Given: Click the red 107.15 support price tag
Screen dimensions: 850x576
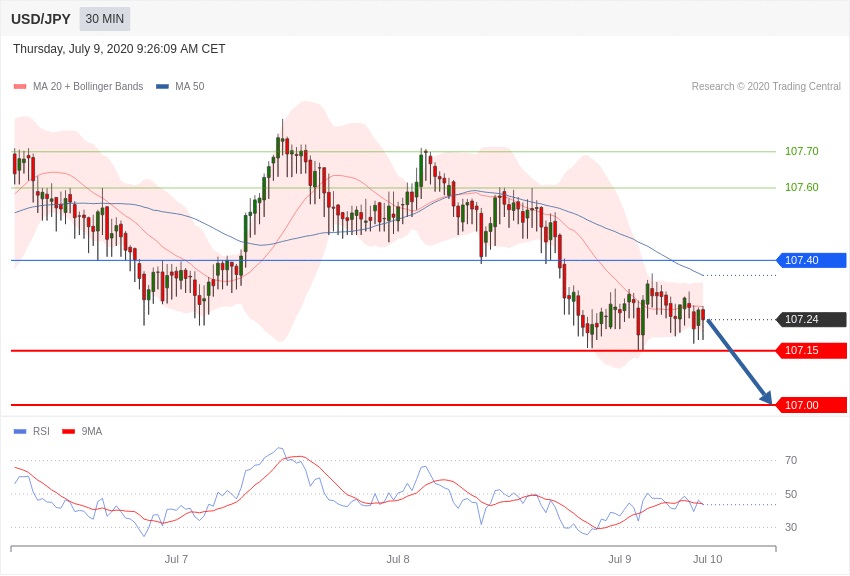Looking at the screenshot, I should (x=811, y=351).
